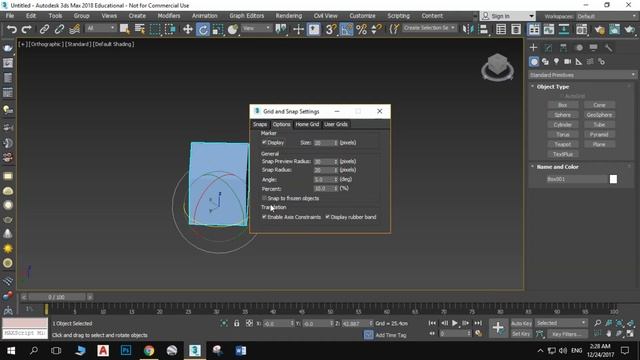Toggle Spinner Snap in main toolbar

click(x=376, y=29)
